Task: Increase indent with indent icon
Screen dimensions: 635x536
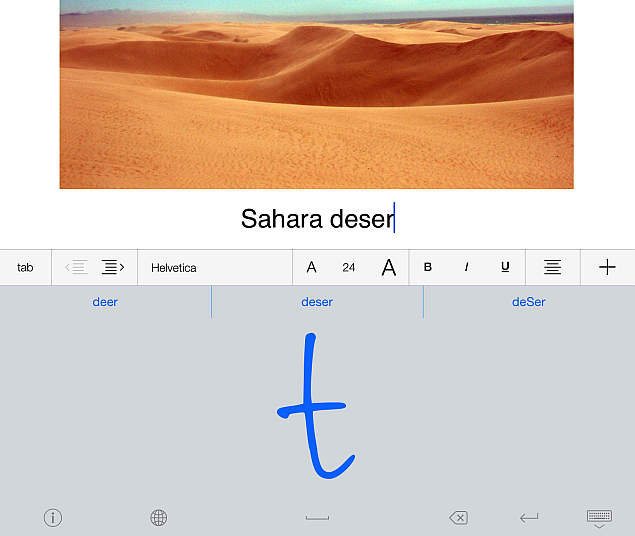Action: pos(113,267)
